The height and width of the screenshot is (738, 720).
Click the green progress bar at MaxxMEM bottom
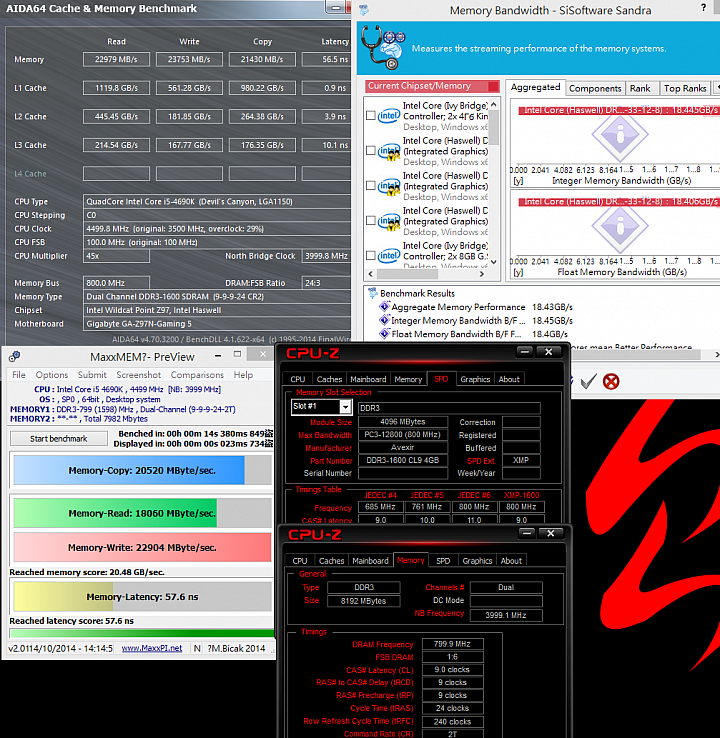[x=142, y=633]
